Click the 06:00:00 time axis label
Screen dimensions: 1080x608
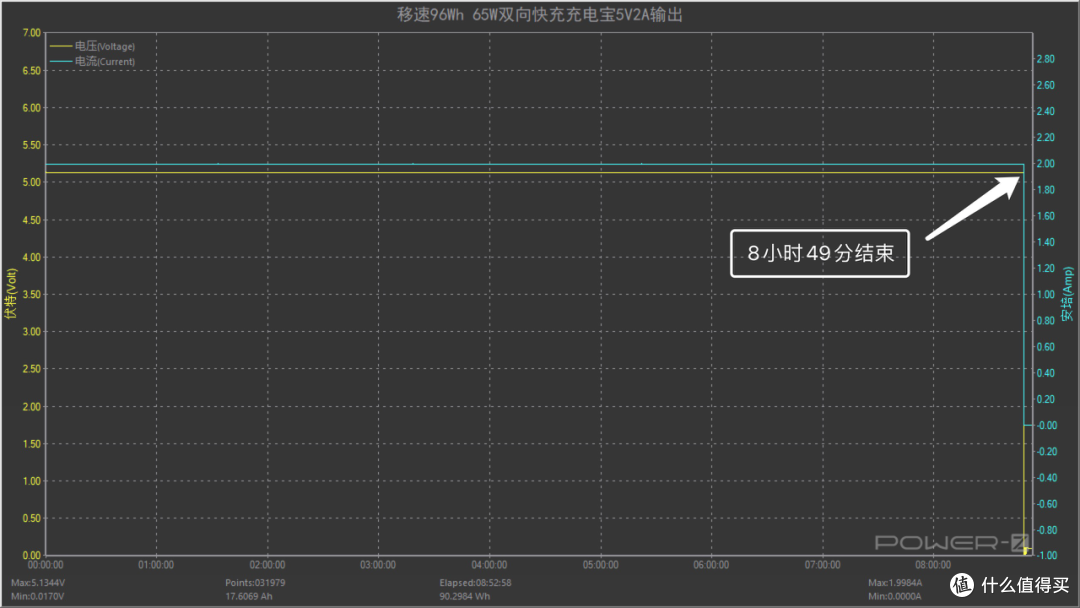tap(712, 565)
